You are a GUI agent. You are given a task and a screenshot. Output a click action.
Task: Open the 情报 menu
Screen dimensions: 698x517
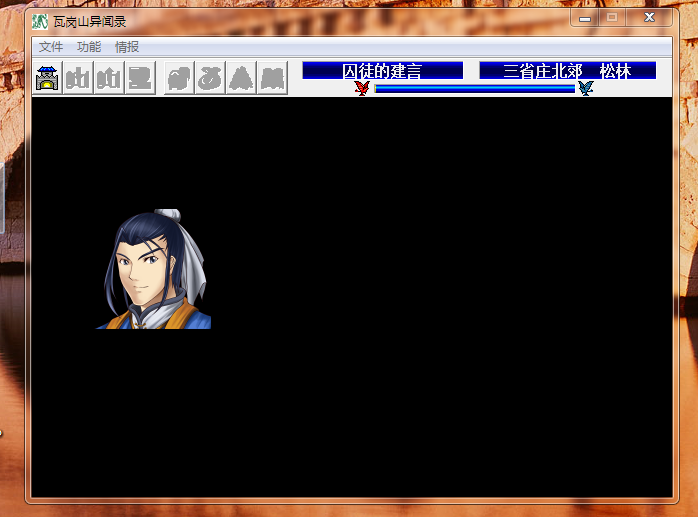(127, 47)
